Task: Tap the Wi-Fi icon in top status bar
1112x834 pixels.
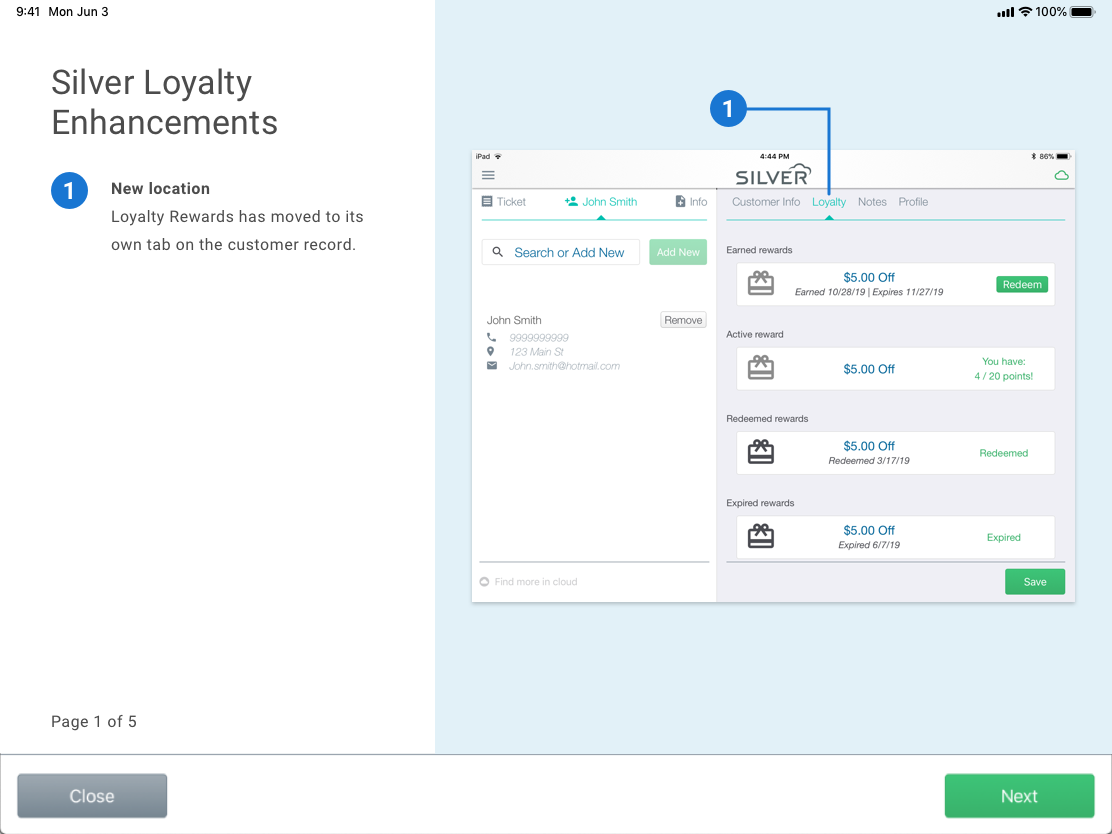Action: tap(1025, 12)
